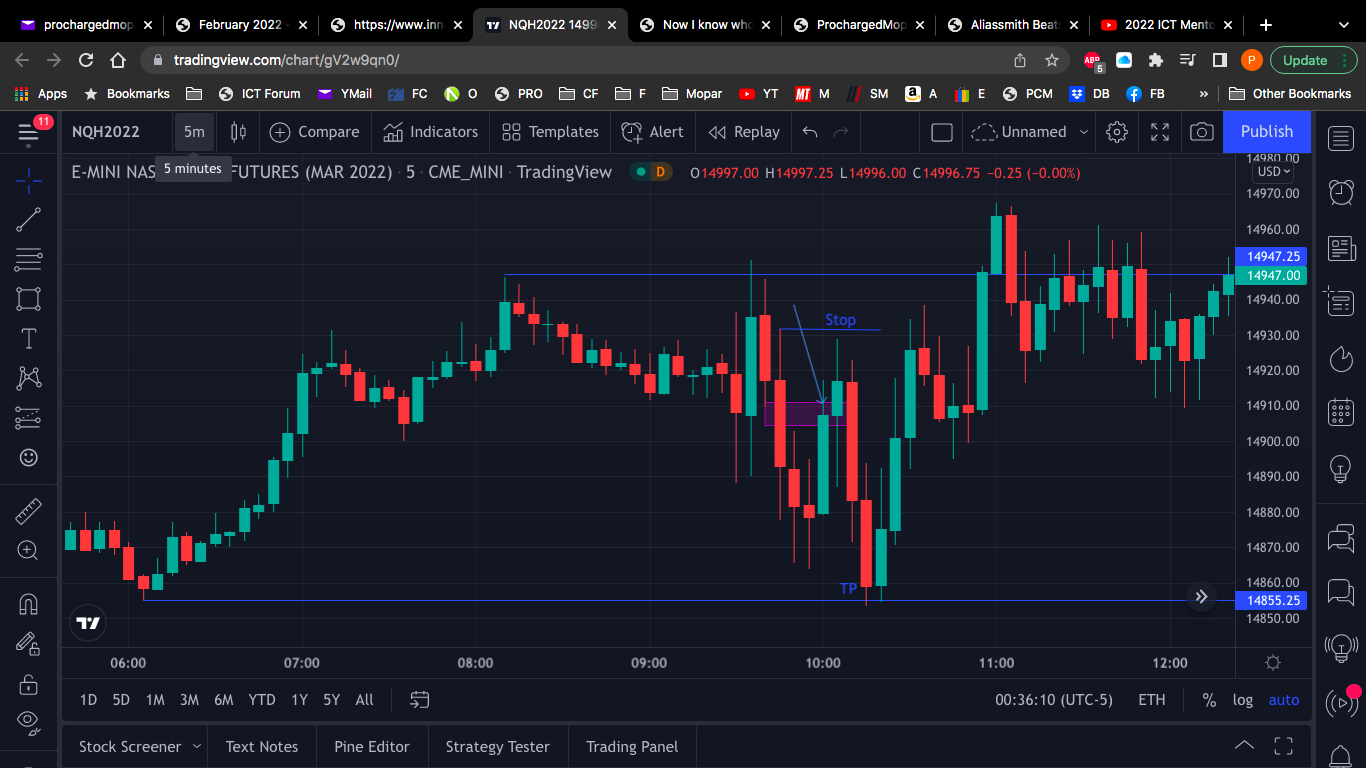Viewport: 1366px width, 768px height.
Task: Open the USD currency dropdown
Action: [x=1273, y=171]
